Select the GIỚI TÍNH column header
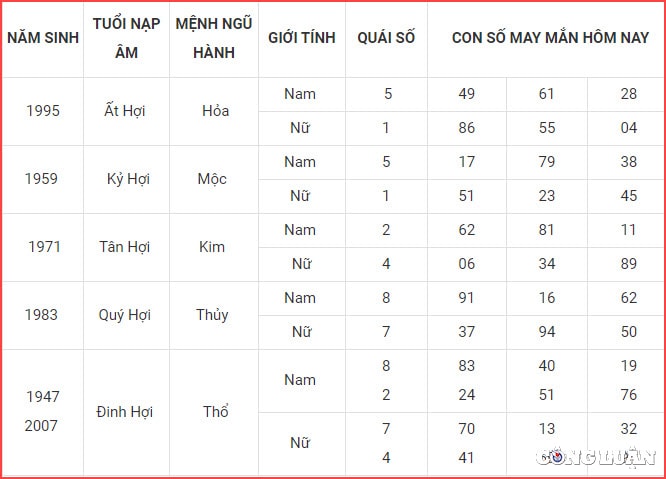 click(x=302, y=38)
